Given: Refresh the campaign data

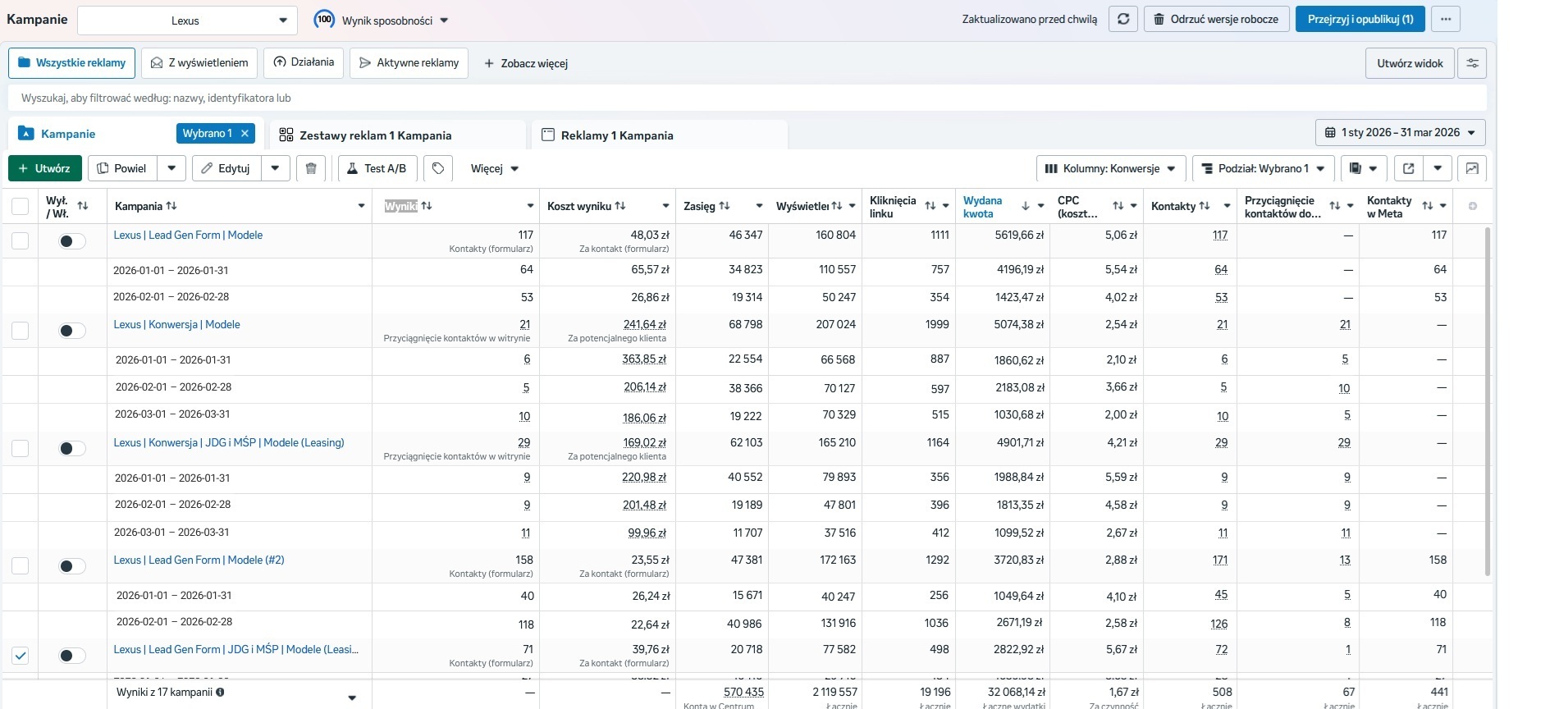Looking at the screenshot, I should [1122, 19].
